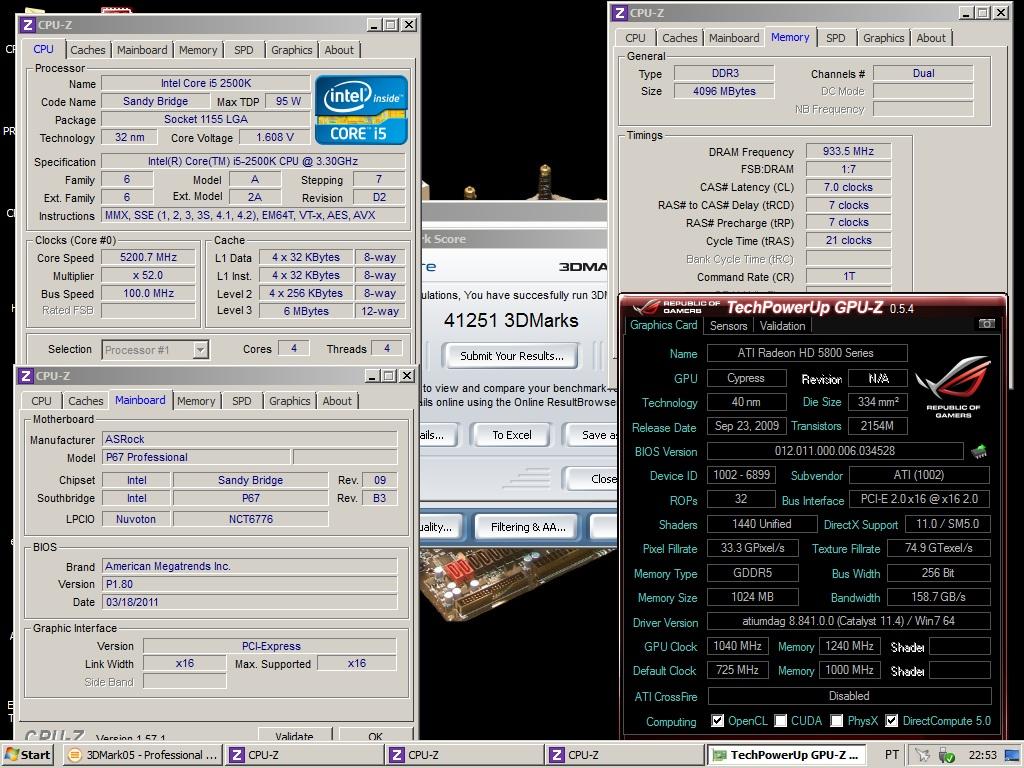1024x768 pixels.
Task: Click the green tray icon next to clock
Action: pyautogui.click(x=946, y=756)
